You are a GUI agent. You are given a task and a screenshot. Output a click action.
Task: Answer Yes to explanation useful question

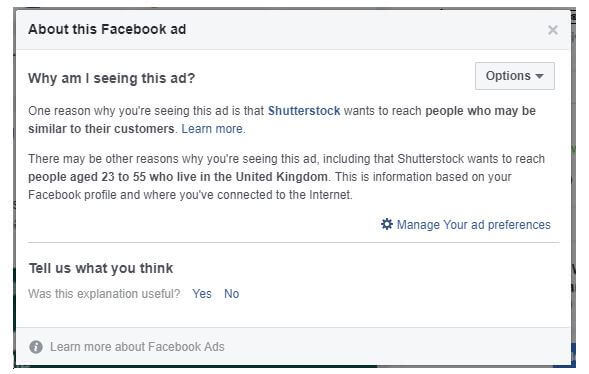[x=202, y=294]
